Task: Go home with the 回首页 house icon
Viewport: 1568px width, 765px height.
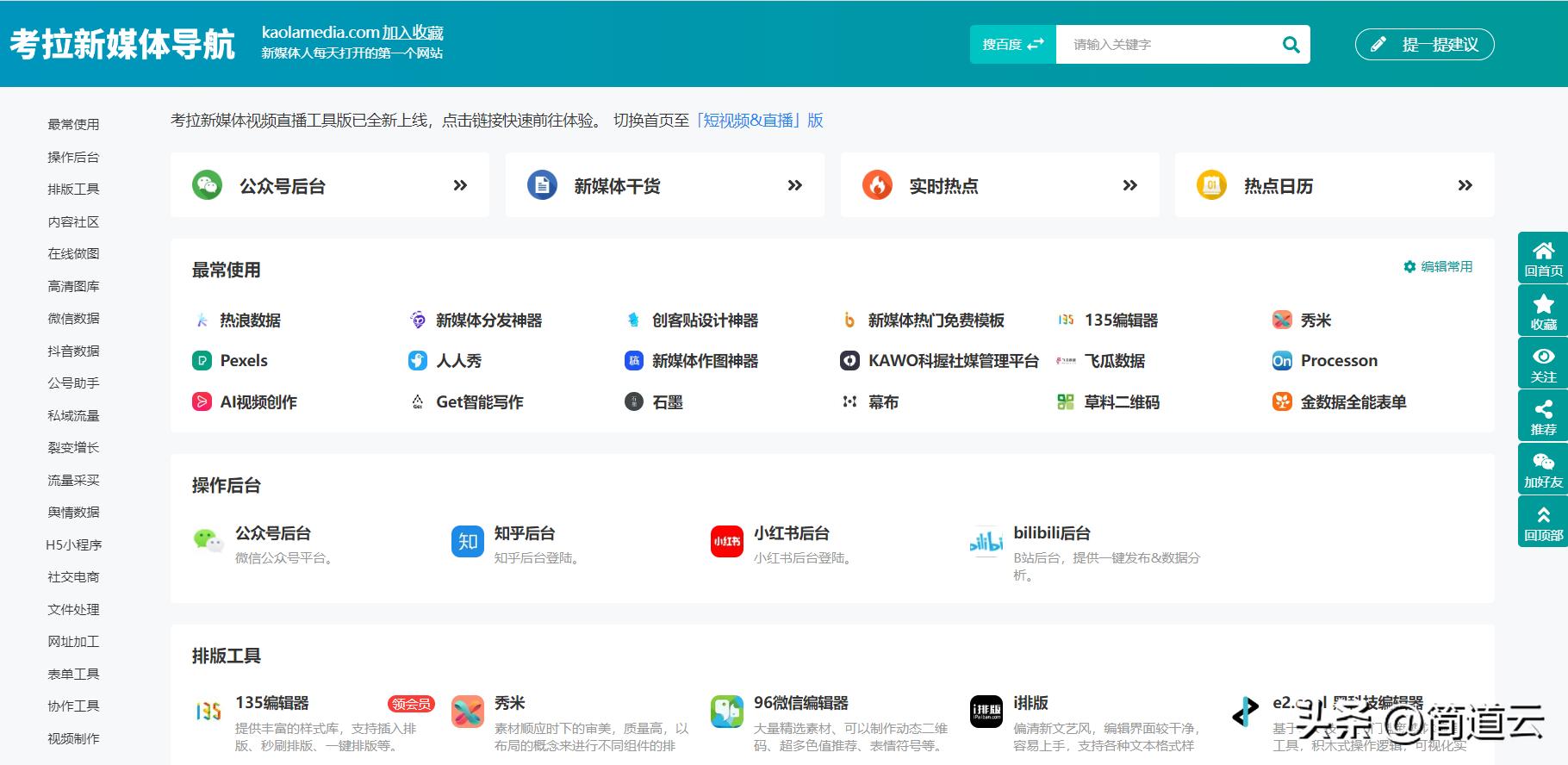Action: (x=1543, y=258)
